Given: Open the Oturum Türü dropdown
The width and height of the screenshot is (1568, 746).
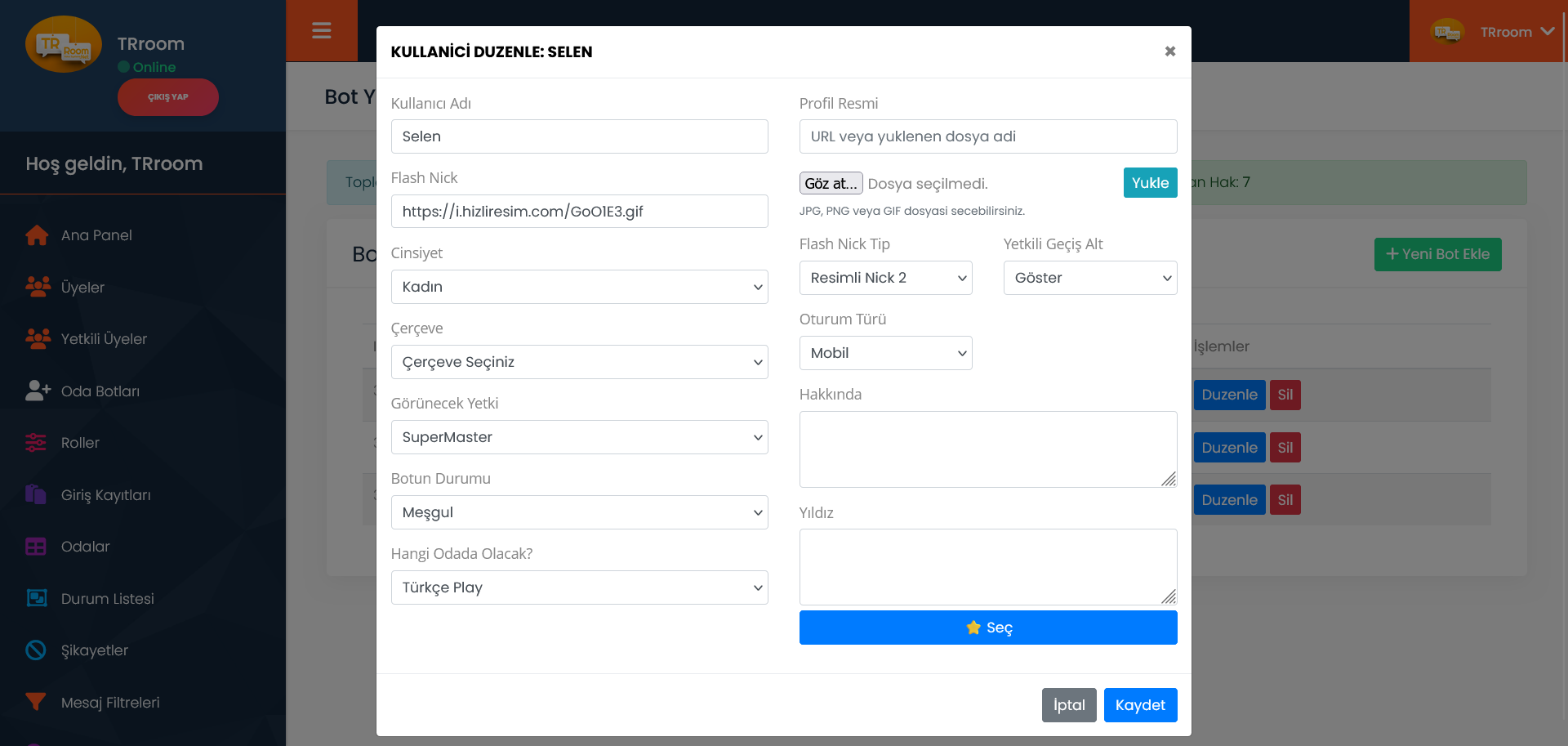Looking at the screenshot, I should coord(885,353).
